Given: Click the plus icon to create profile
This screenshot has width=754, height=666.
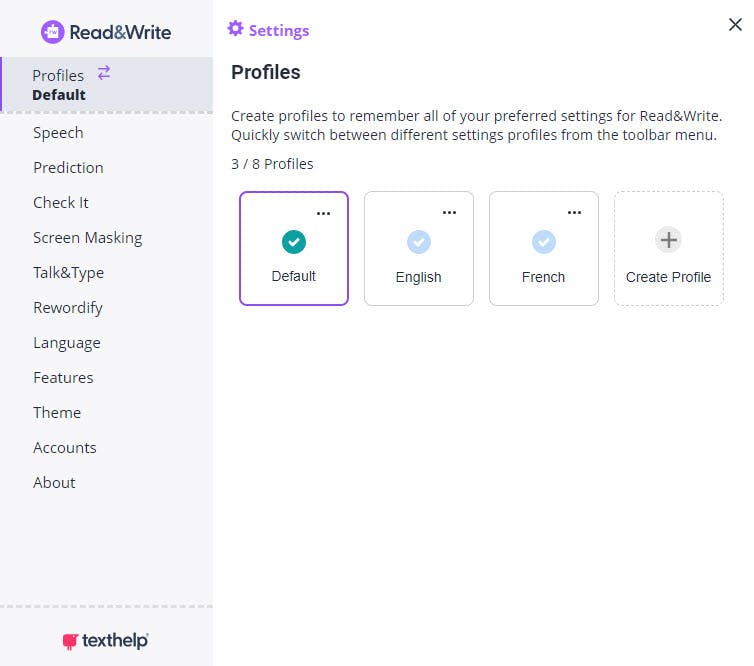Looking at the screenshot, I should tap(668, 240).
